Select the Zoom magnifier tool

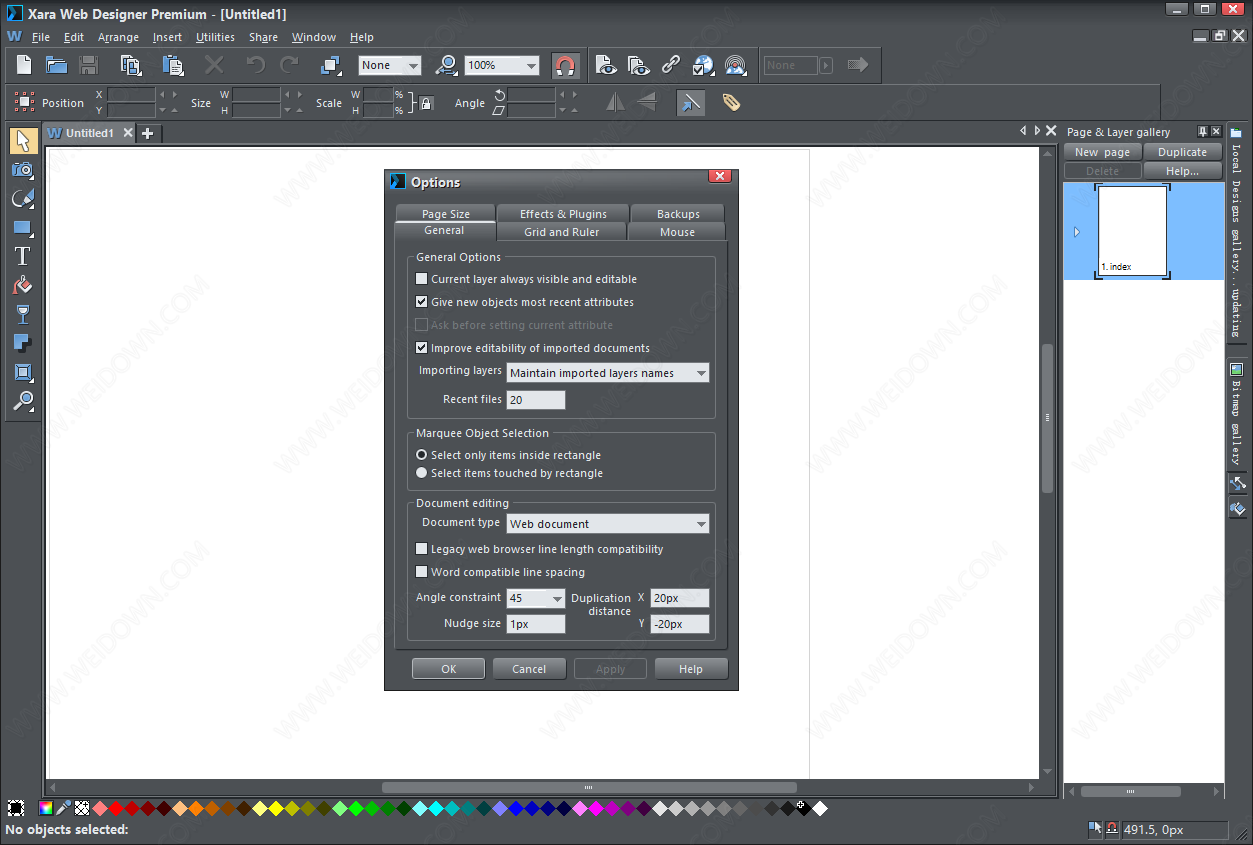[23, 401]
